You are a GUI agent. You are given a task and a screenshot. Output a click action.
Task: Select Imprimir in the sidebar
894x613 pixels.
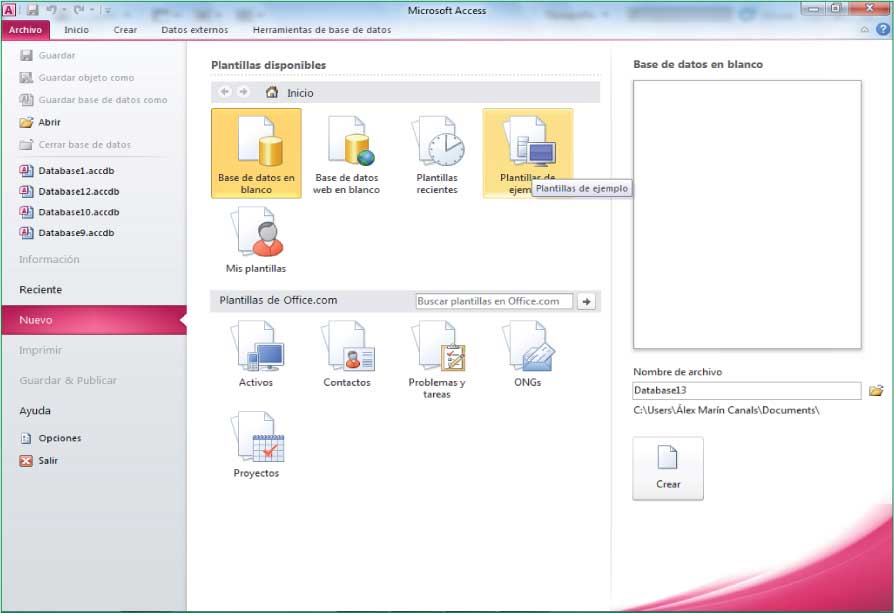point(40,350)
